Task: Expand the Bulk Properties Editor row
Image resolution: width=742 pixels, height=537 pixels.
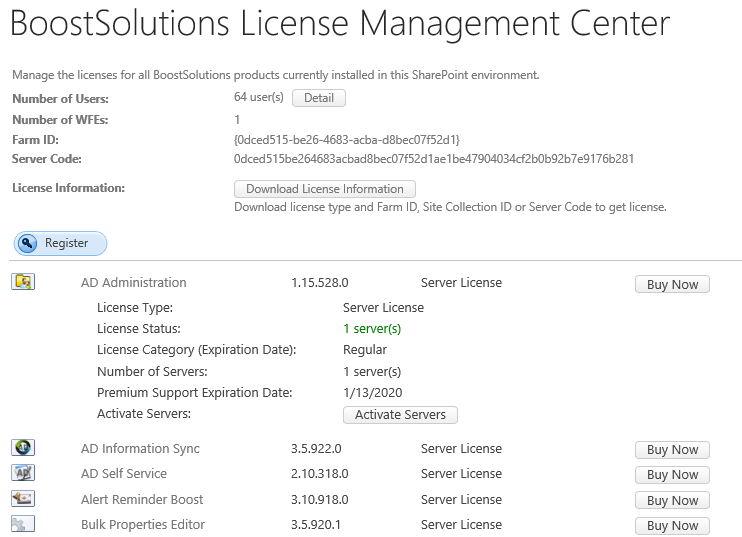Action: pos(142,525)
